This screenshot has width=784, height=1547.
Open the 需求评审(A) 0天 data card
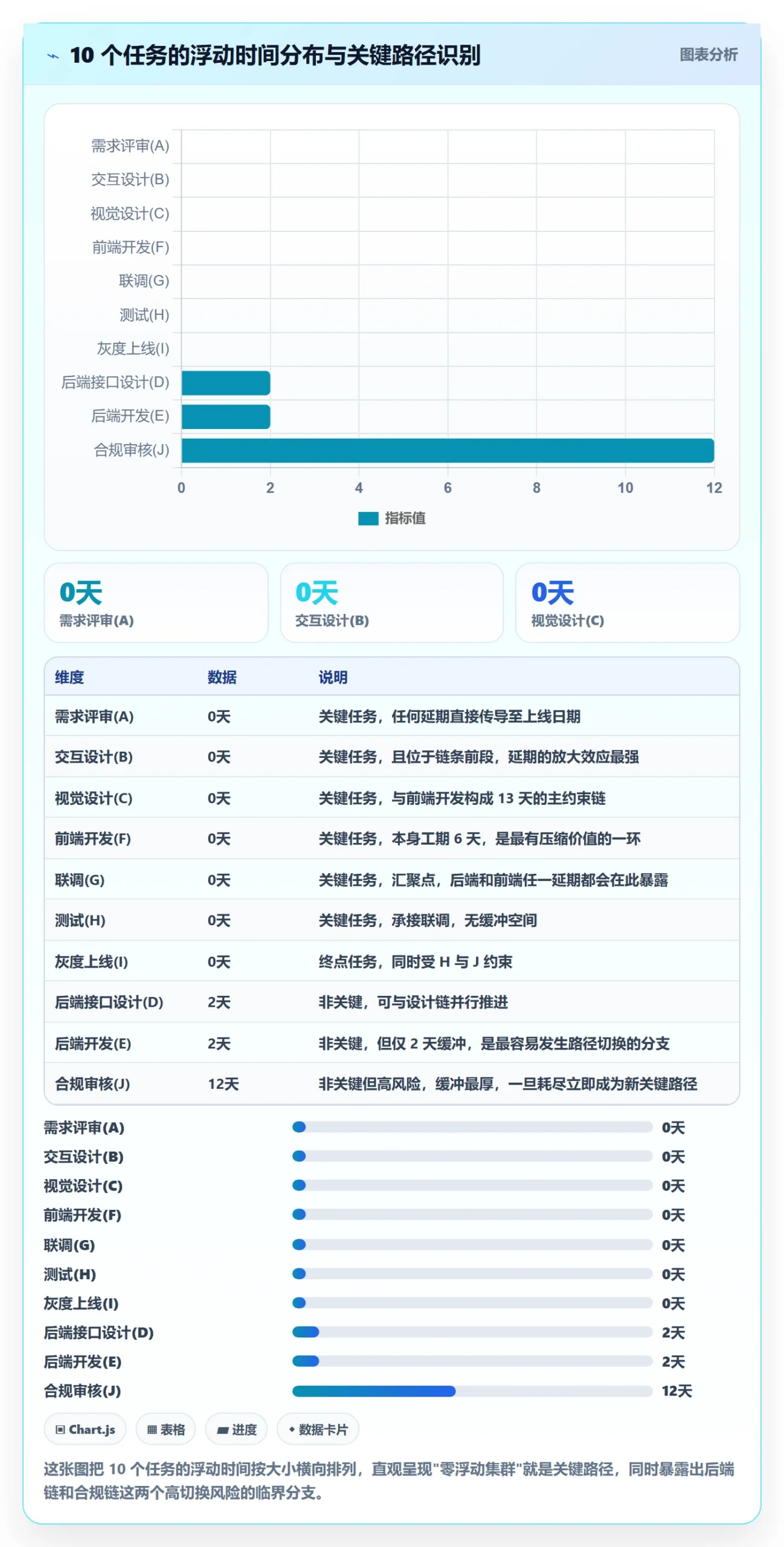click(156, 602)
